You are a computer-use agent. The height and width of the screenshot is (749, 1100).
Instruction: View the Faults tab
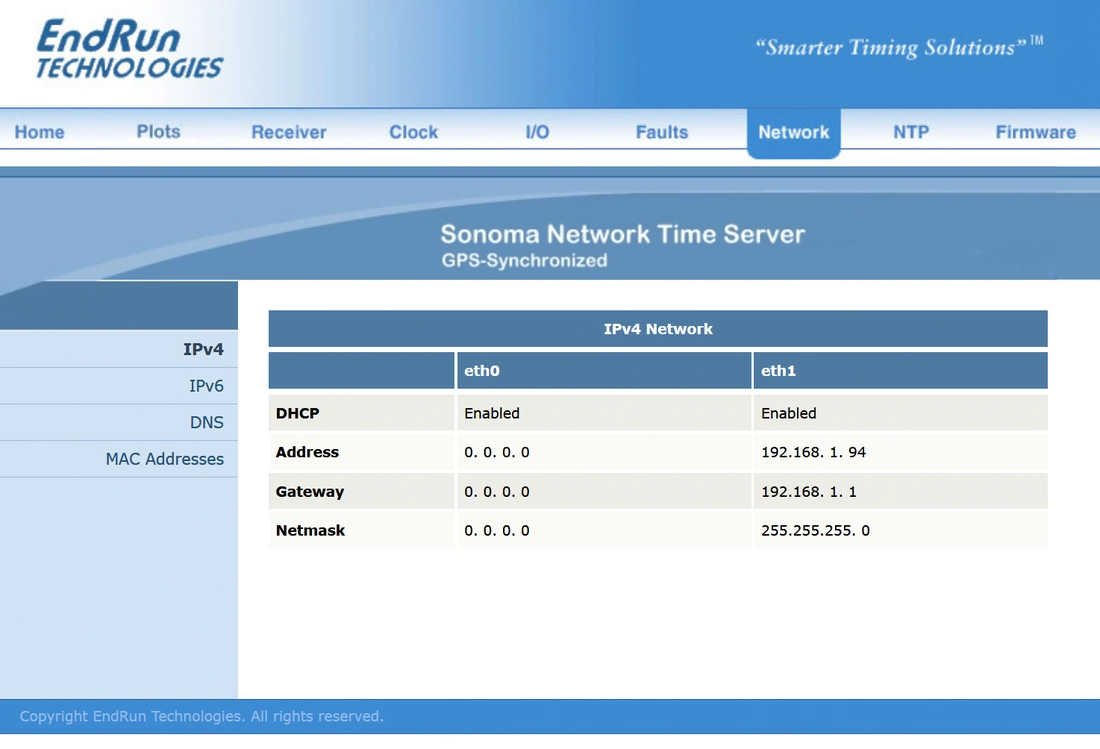click(662, 132)
